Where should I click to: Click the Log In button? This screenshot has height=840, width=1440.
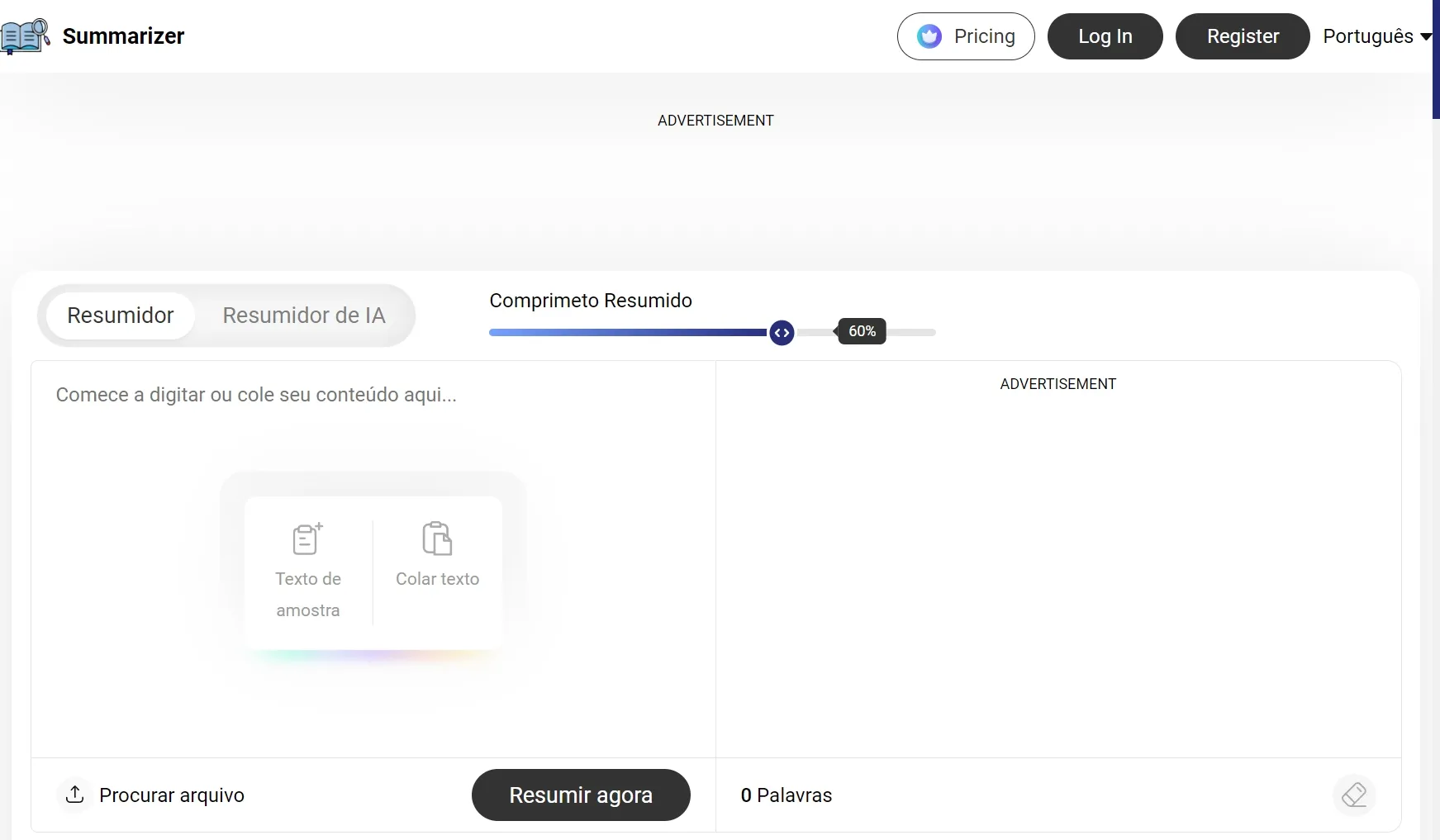click(1105, 36)
